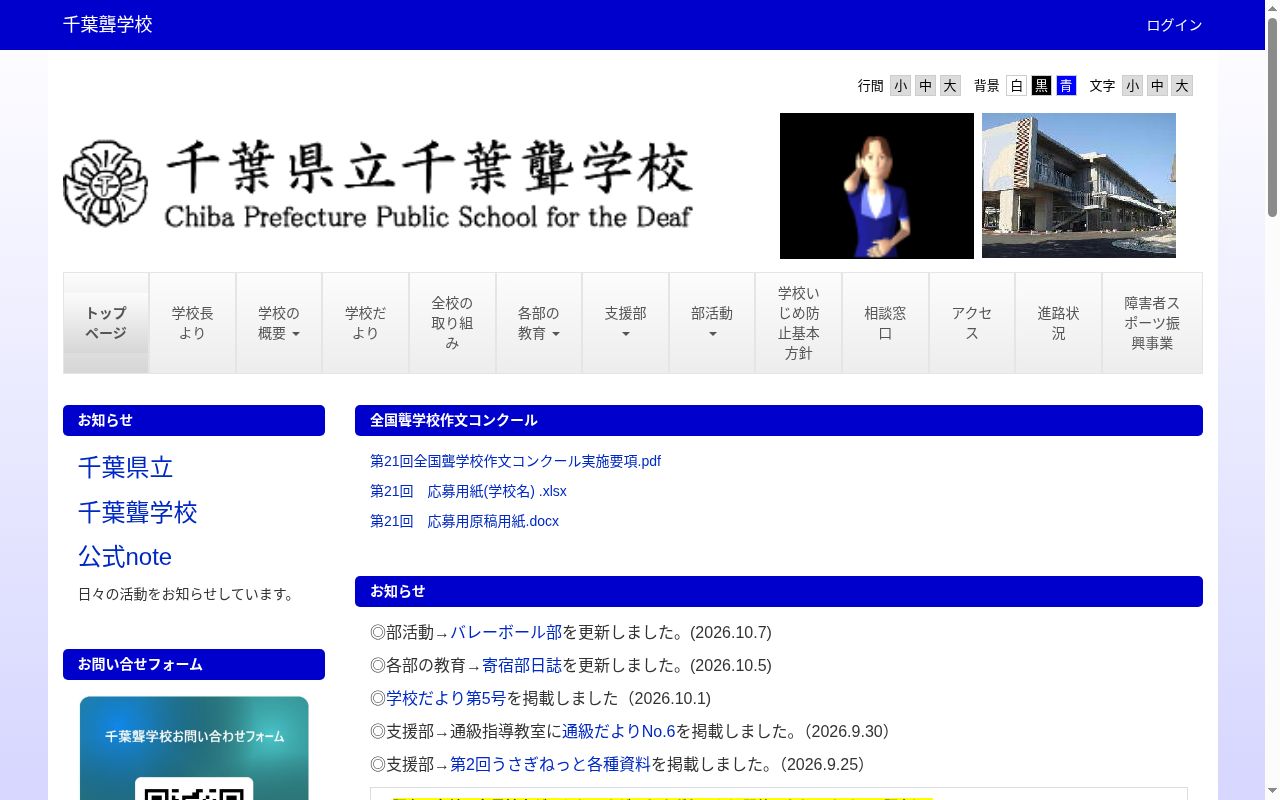Click the sign language avatar image
This screenshot has height=800, width=1280.
pos(877,186)
